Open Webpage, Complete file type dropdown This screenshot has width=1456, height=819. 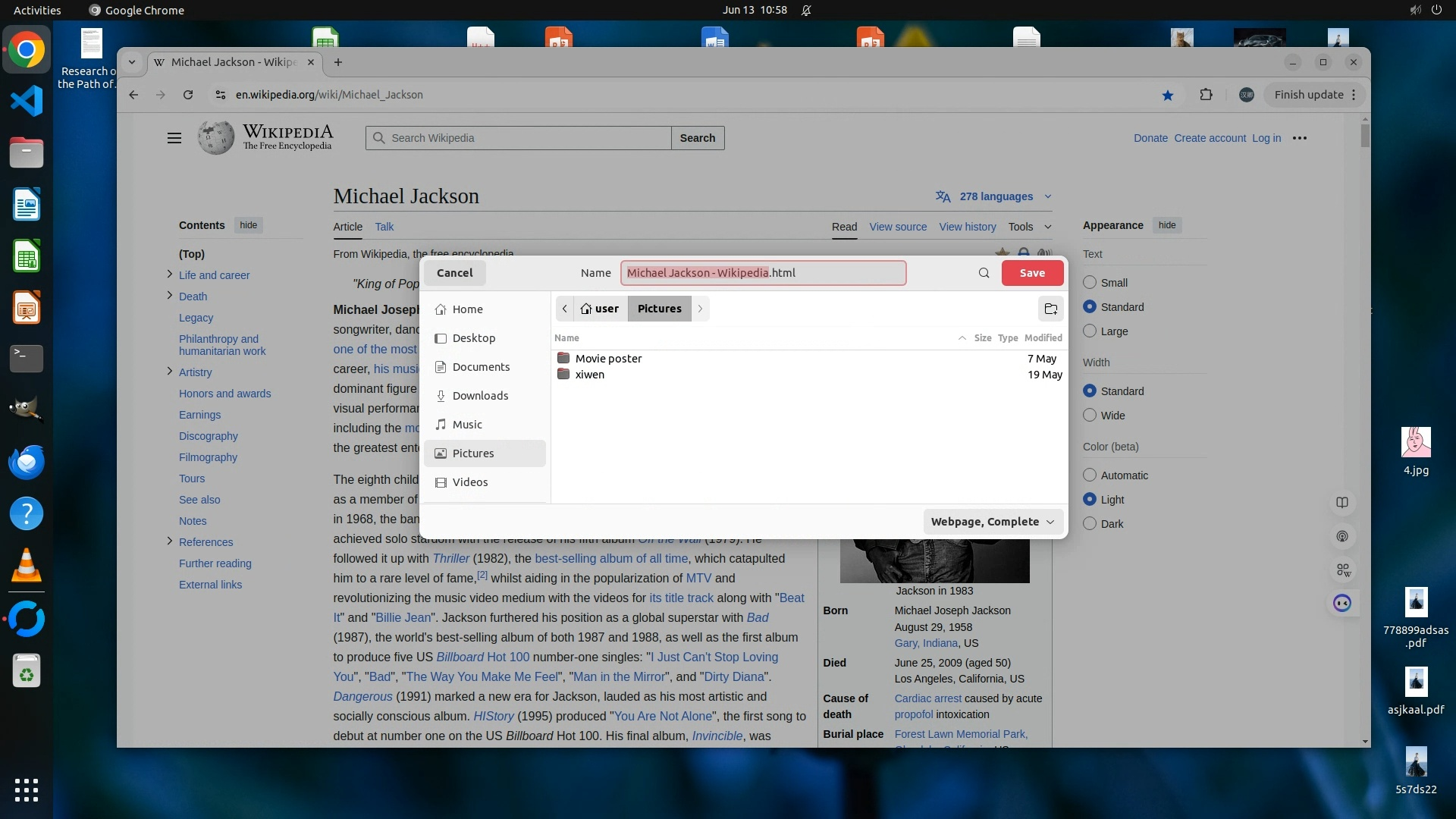click(x=993, y=522)
